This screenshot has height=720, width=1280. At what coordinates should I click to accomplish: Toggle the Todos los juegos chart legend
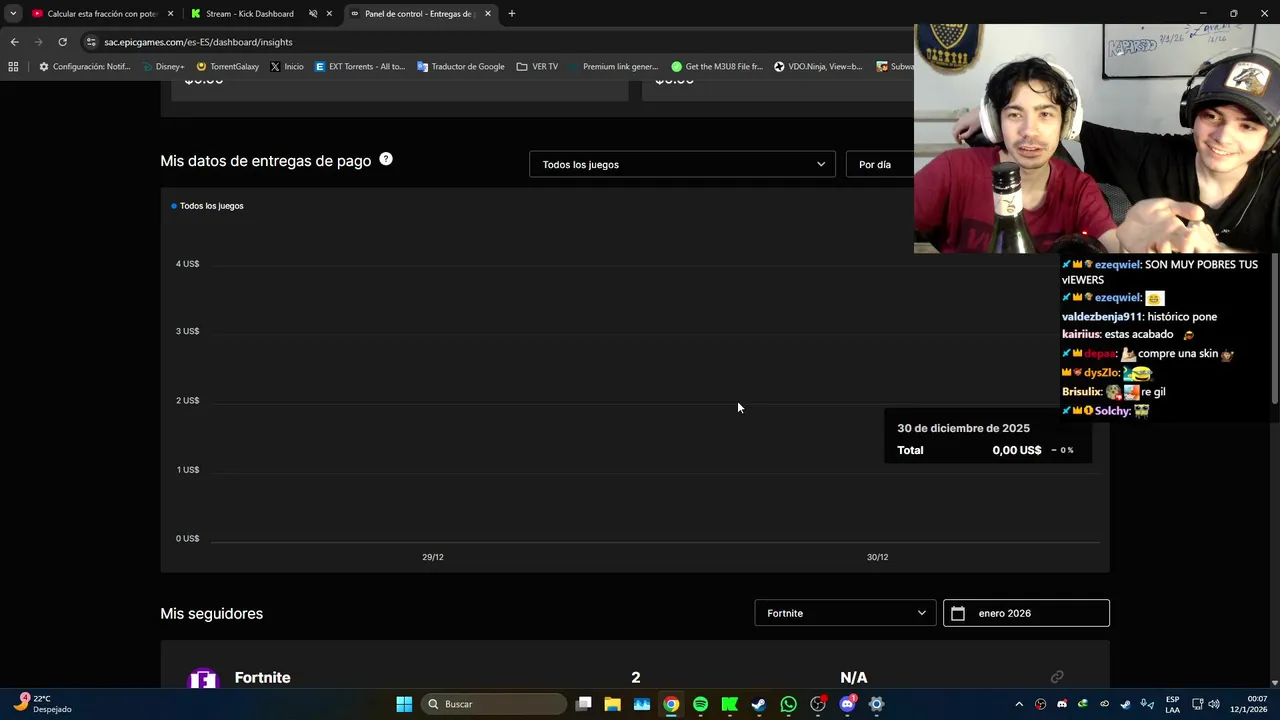point(208,206)
